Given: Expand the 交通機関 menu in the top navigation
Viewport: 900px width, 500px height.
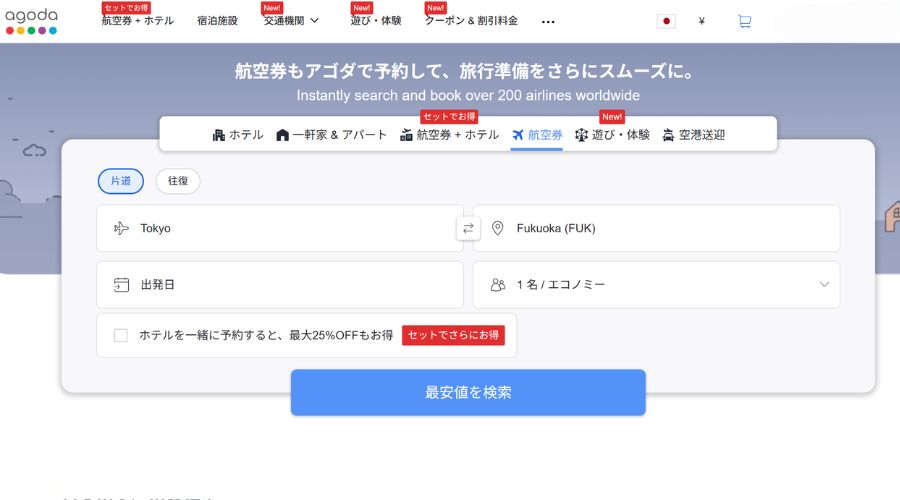Looking at the screenshot, I should pos(291,21).
